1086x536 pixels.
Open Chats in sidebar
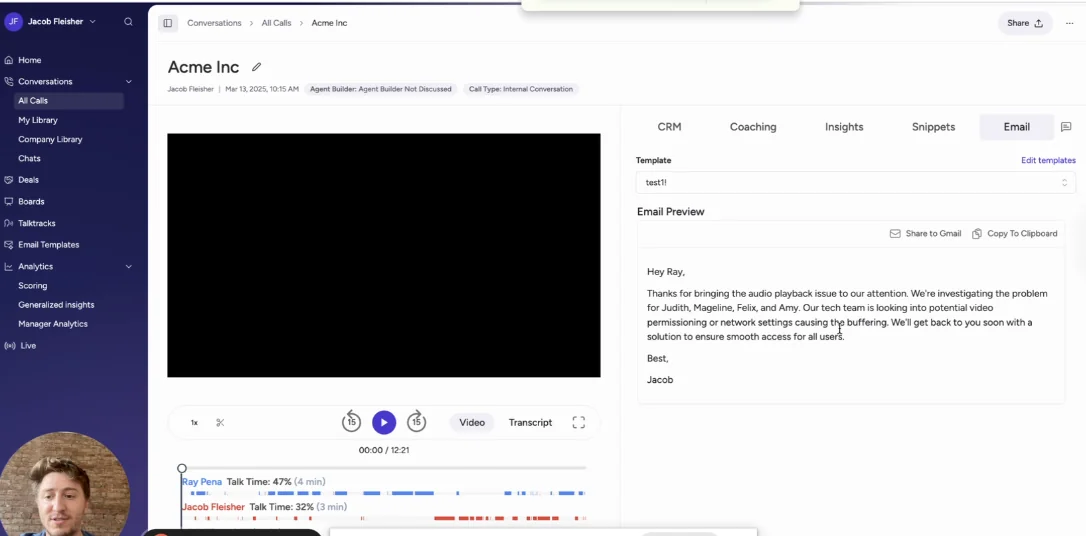[29, 159]
